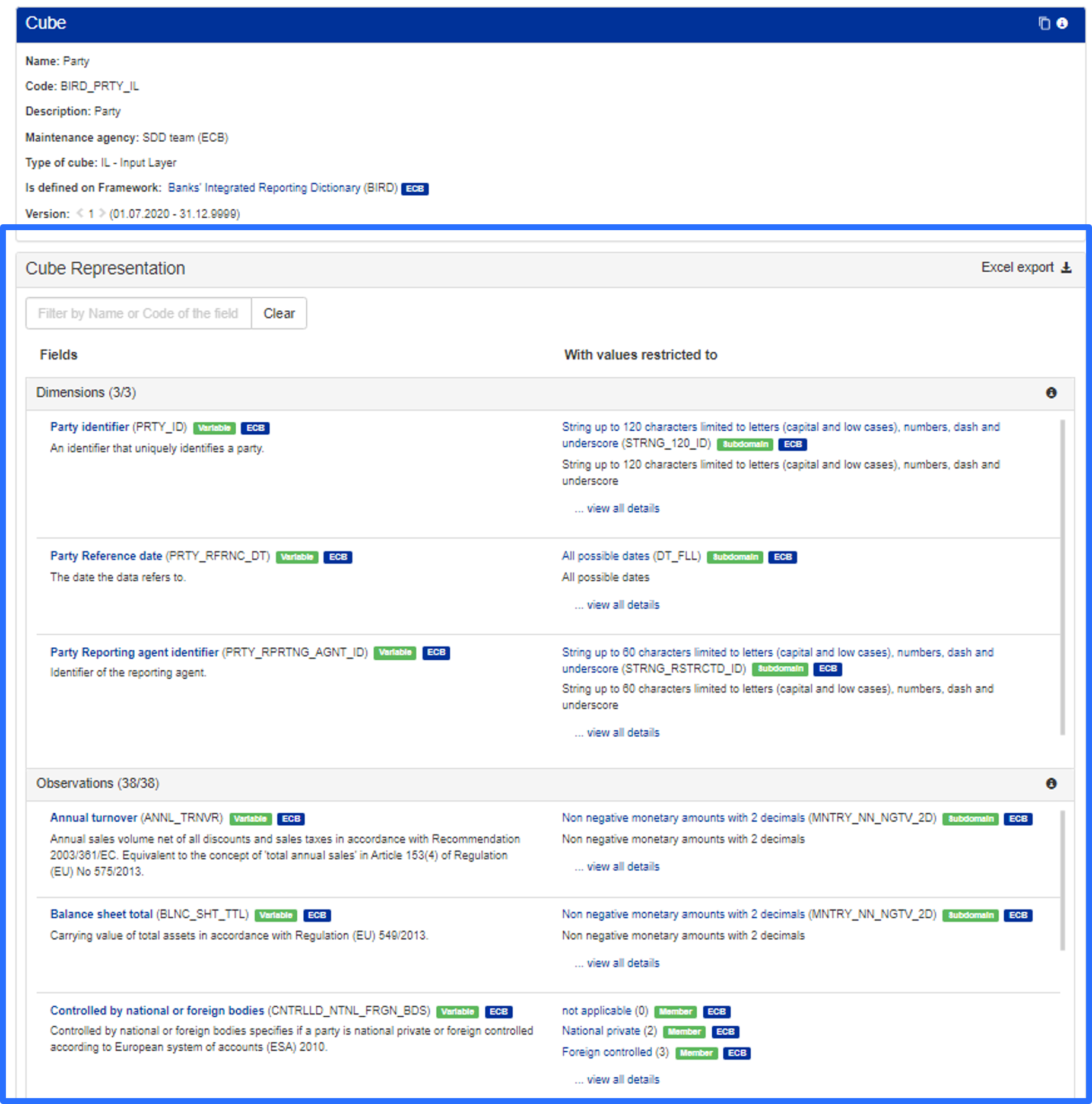Go to next version using right chevron
Screen dimensions: 1092x1104
pos(102,214)
